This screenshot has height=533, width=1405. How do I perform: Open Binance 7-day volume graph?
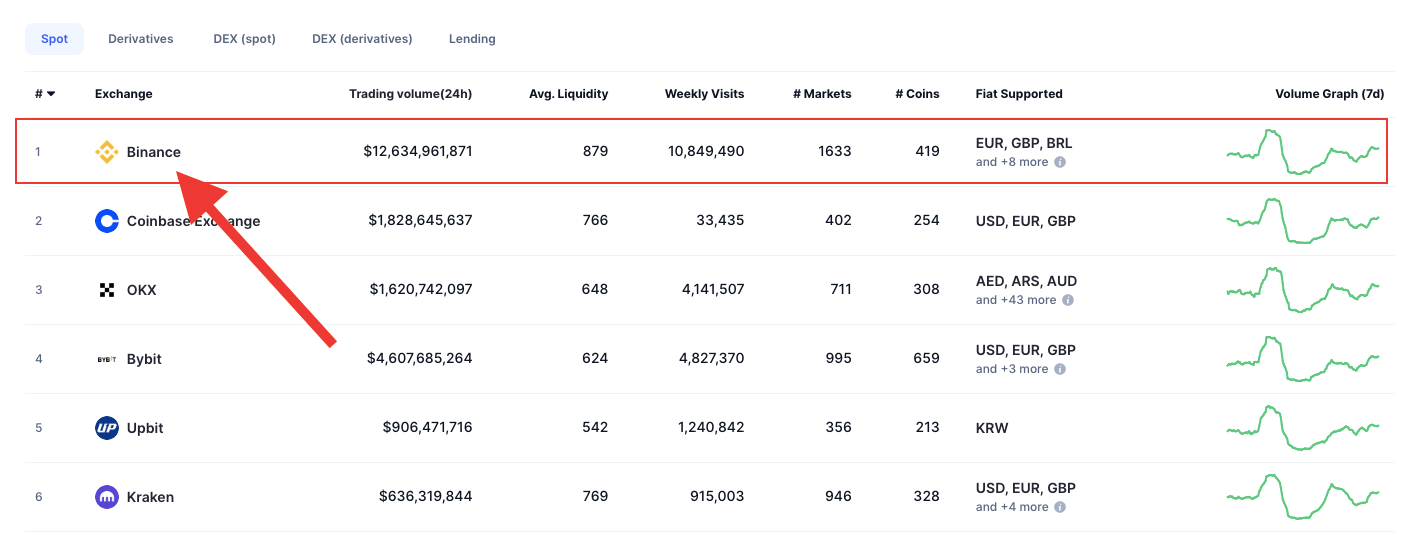pyautogui.click(x=1304, y=152)
